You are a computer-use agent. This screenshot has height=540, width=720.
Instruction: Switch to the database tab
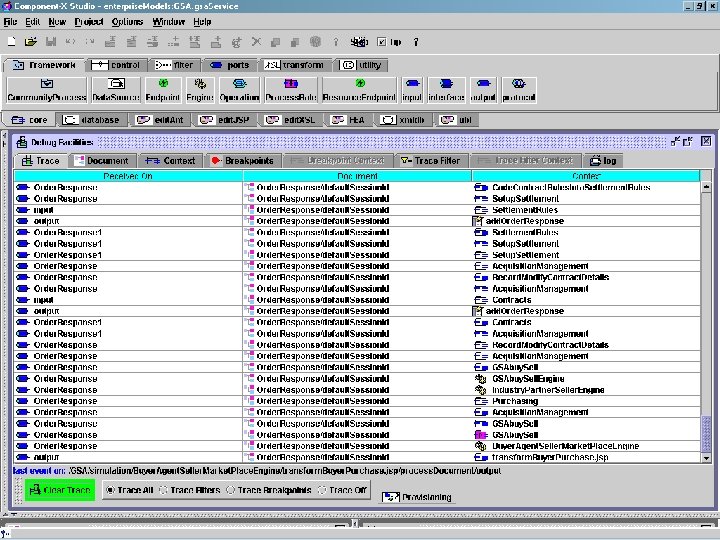click(x=92, y=120)
